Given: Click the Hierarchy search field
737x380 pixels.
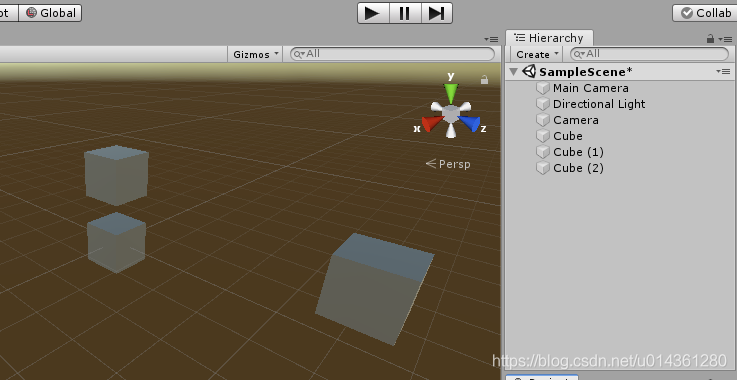Looking at the screenshot, I should click(x=649, y=54).
